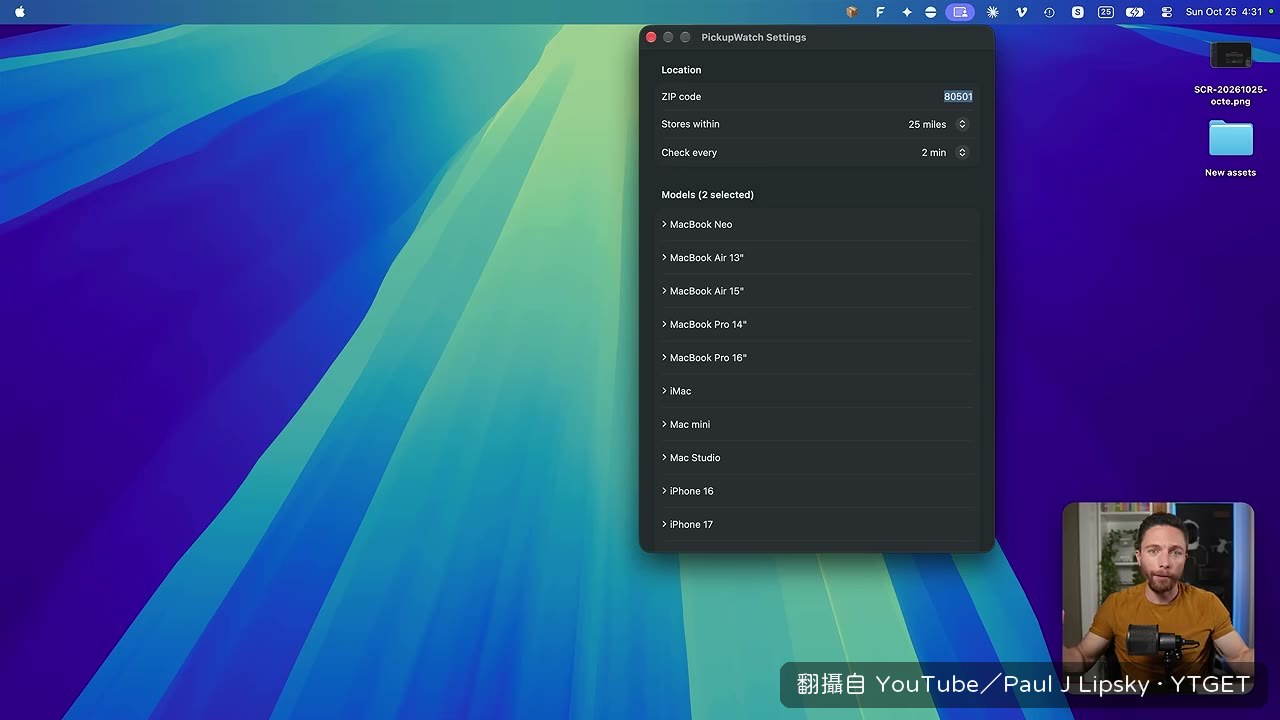Select the SCR-20261025-octe.png desktop file
Viewport: 1280px width, 720px height.
tap(1230, 73)
